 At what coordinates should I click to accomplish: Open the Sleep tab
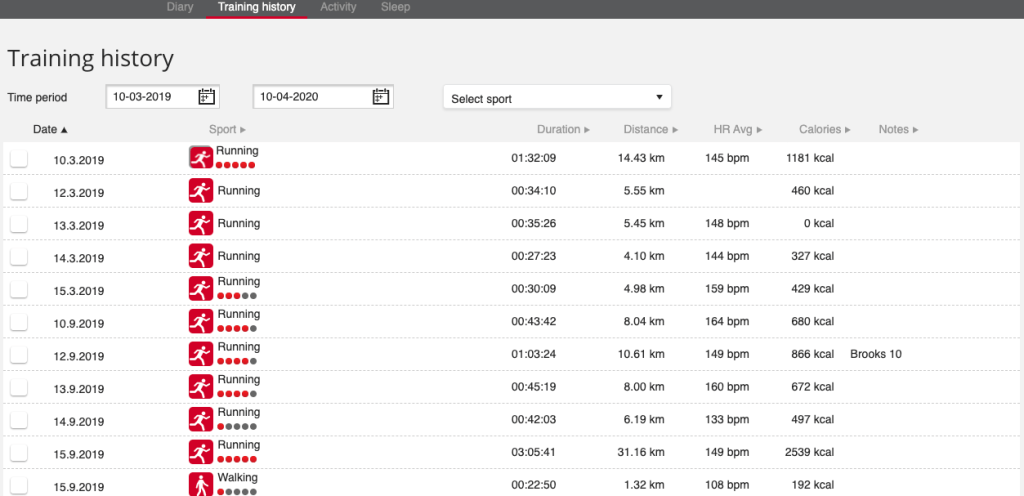[x=395, y=7]
